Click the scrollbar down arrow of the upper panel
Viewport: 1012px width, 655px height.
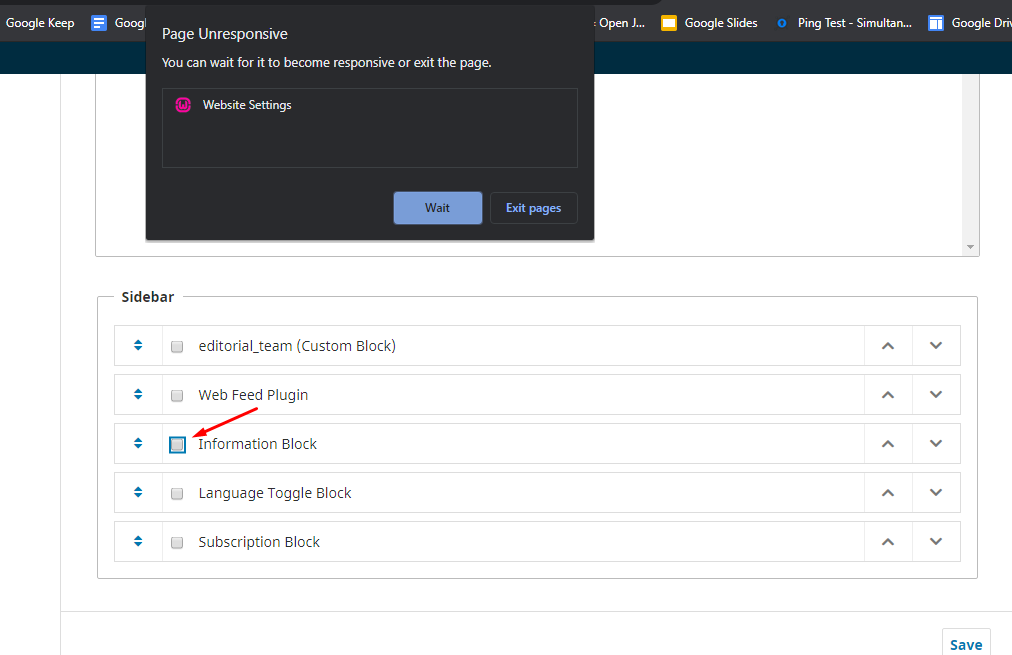click(x=970, y=247)
